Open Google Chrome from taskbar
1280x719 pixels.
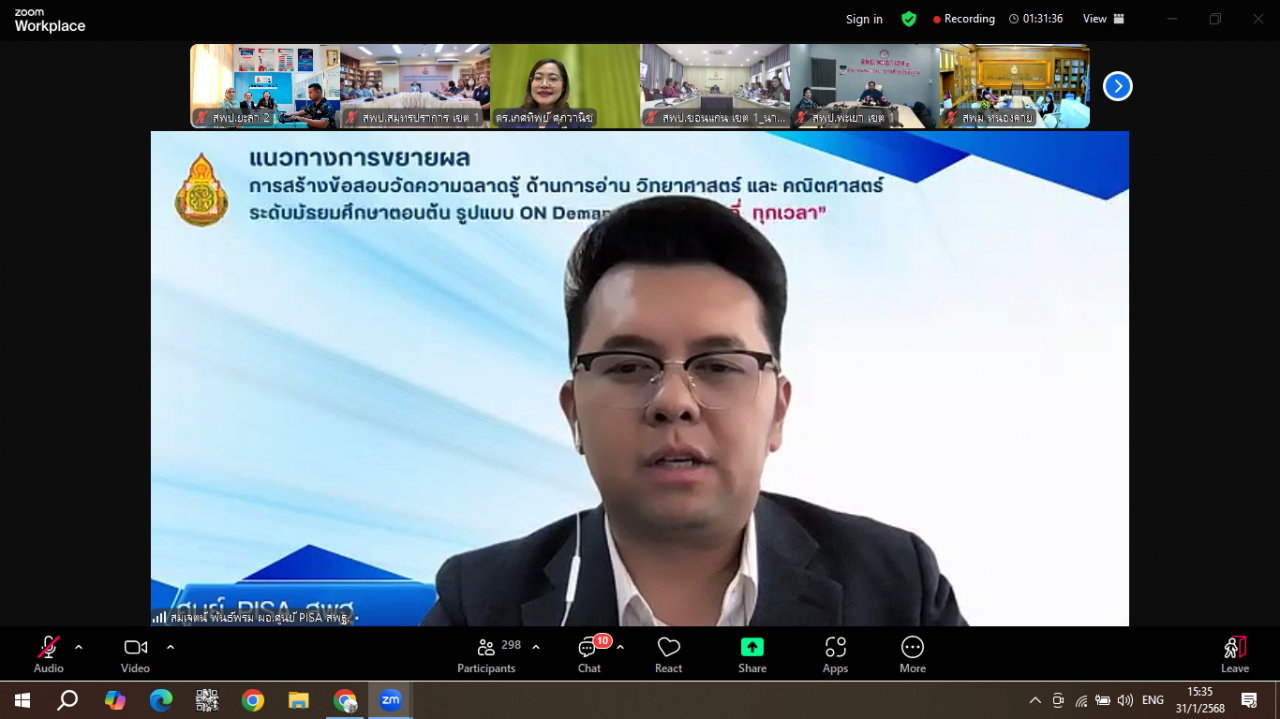point(253,700)
